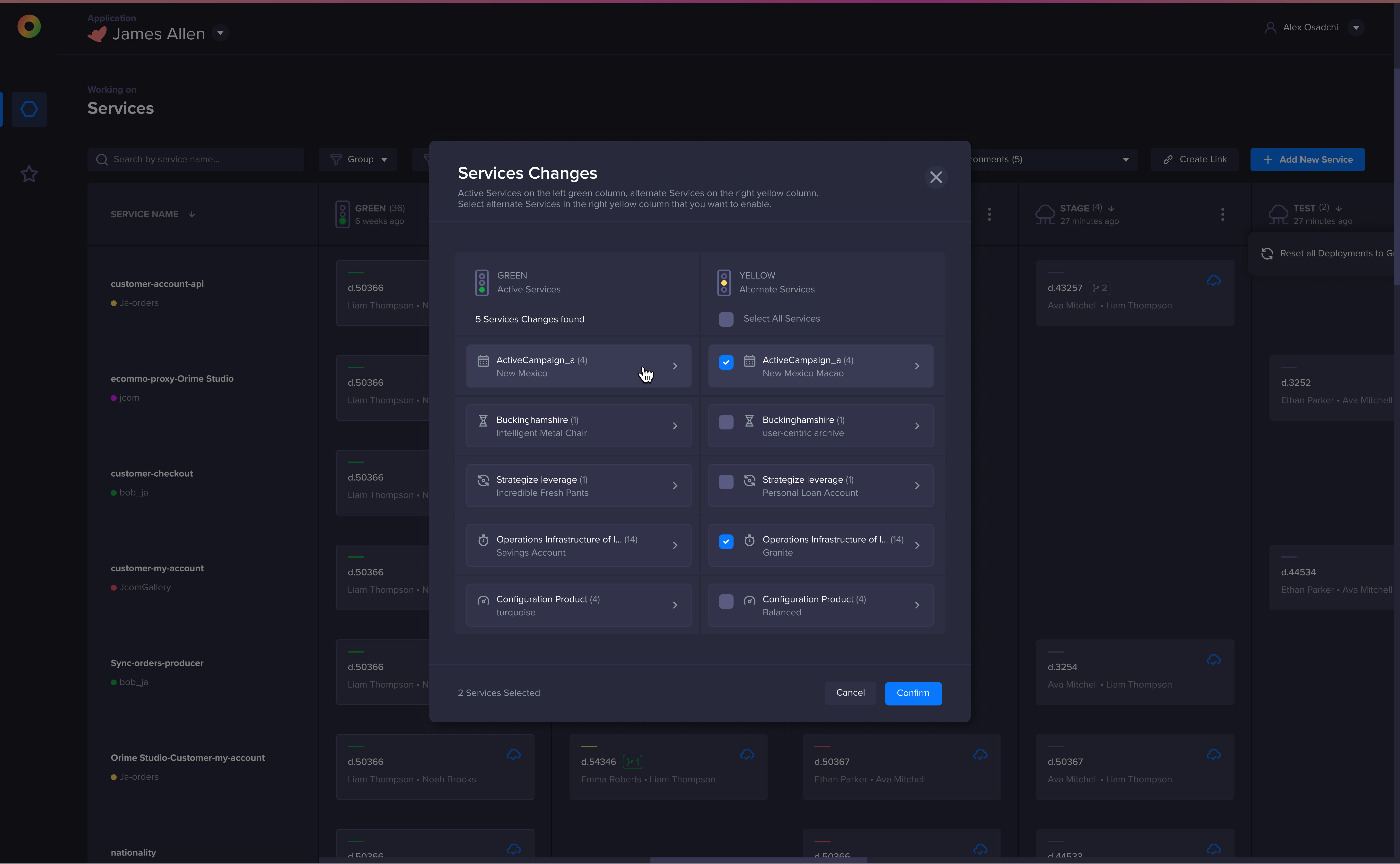The image size is (1400, 864).
Task: Open the hexagon Services sidebar icon
Action: (29, 109)
